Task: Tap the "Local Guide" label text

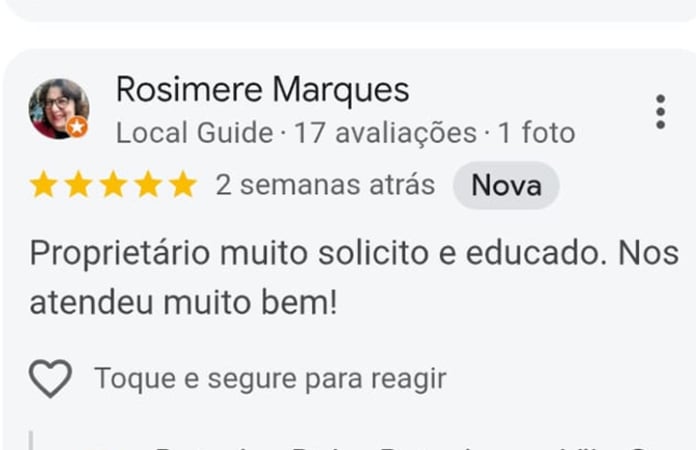Action: [x=194, y=133]
